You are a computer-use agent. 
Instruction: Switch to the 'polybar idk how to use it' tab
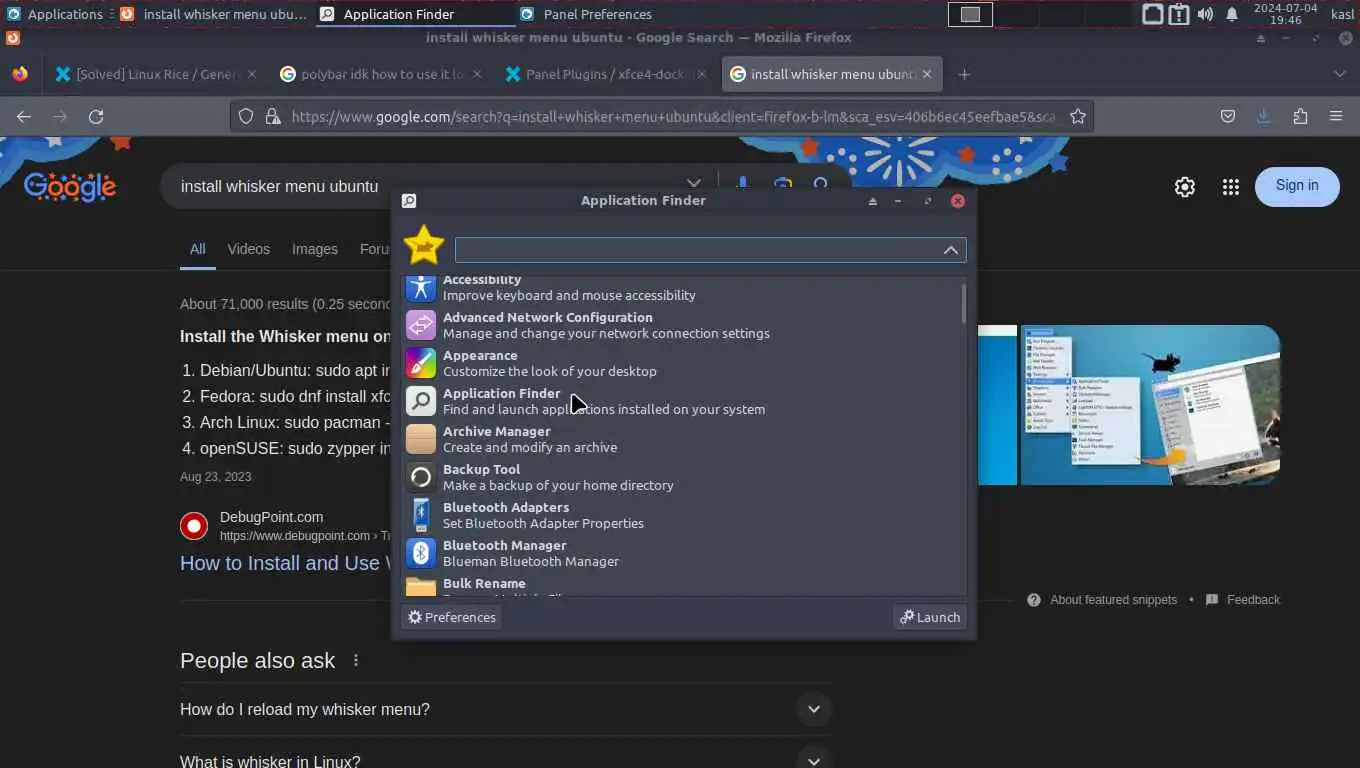(x=382, y=74)
